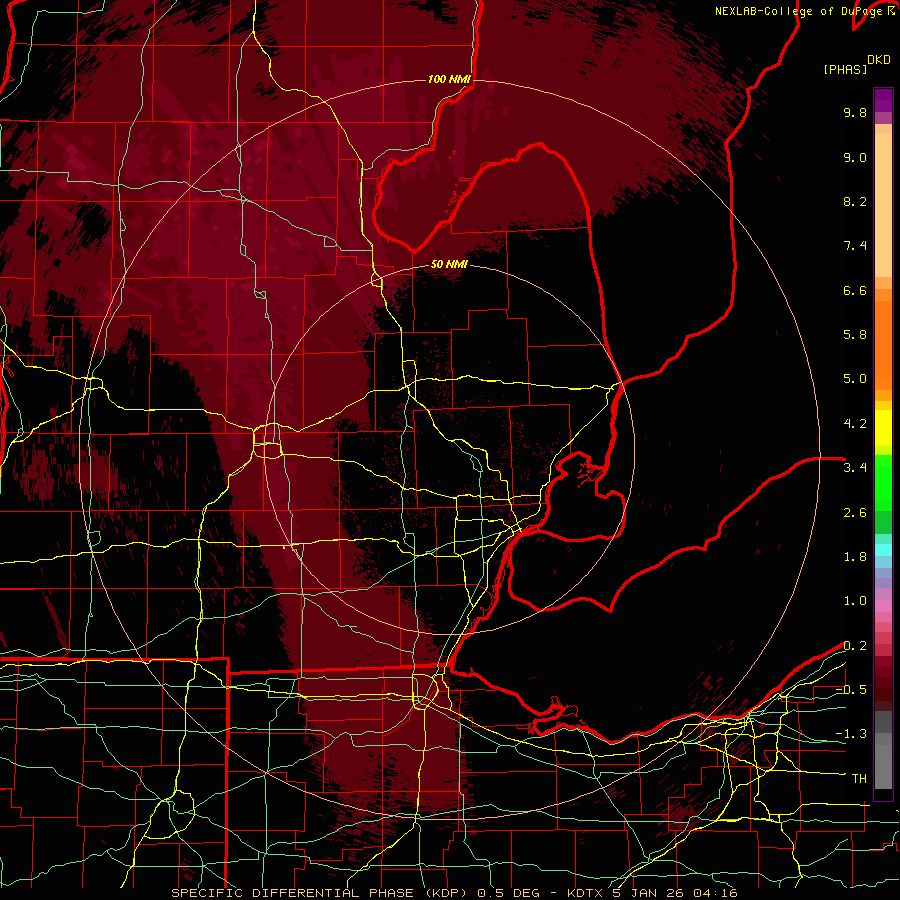The height and width of the screenshot is (900, 900).
Task: Click the Specific Differential Phase caption
Action: (x=454, y=893)
